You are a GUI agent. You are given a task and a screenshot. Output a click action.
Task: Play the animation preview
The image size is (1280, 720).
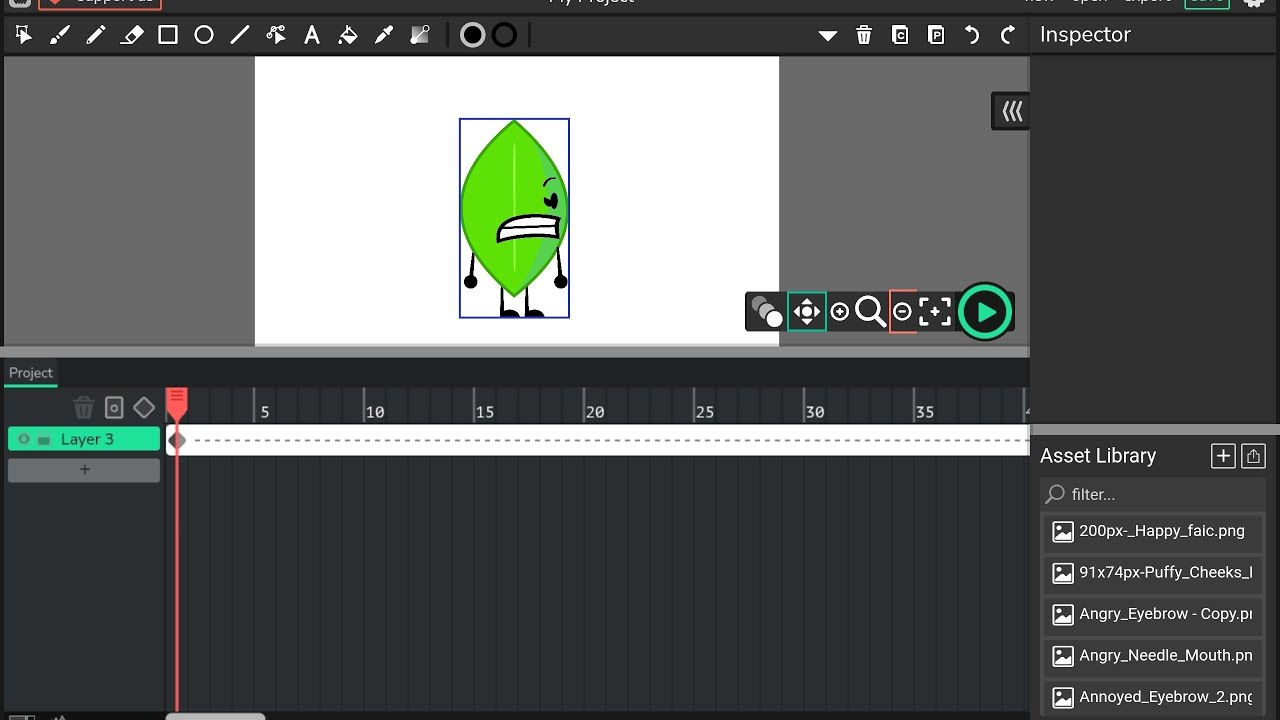(985, 312)
